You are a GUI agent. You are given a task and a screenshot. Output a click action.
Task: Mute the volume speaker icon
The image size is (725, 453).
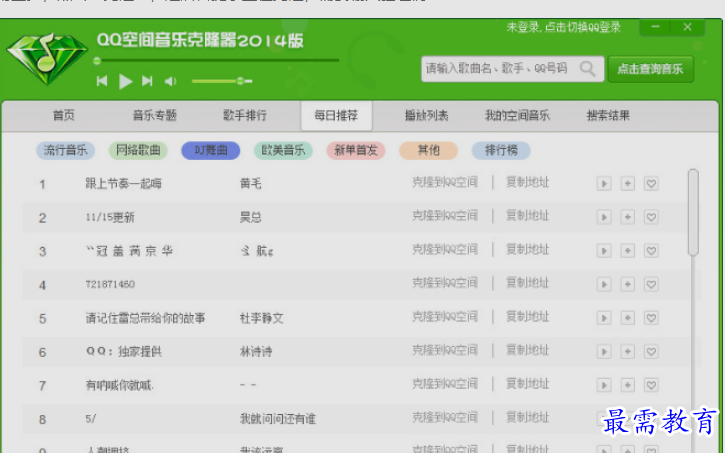tap(171, 81)
